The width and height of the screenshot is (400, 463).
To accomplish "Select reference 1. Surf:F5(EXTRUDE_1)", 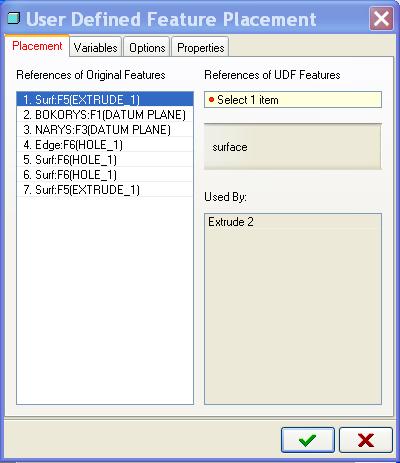I will (105, 99).
